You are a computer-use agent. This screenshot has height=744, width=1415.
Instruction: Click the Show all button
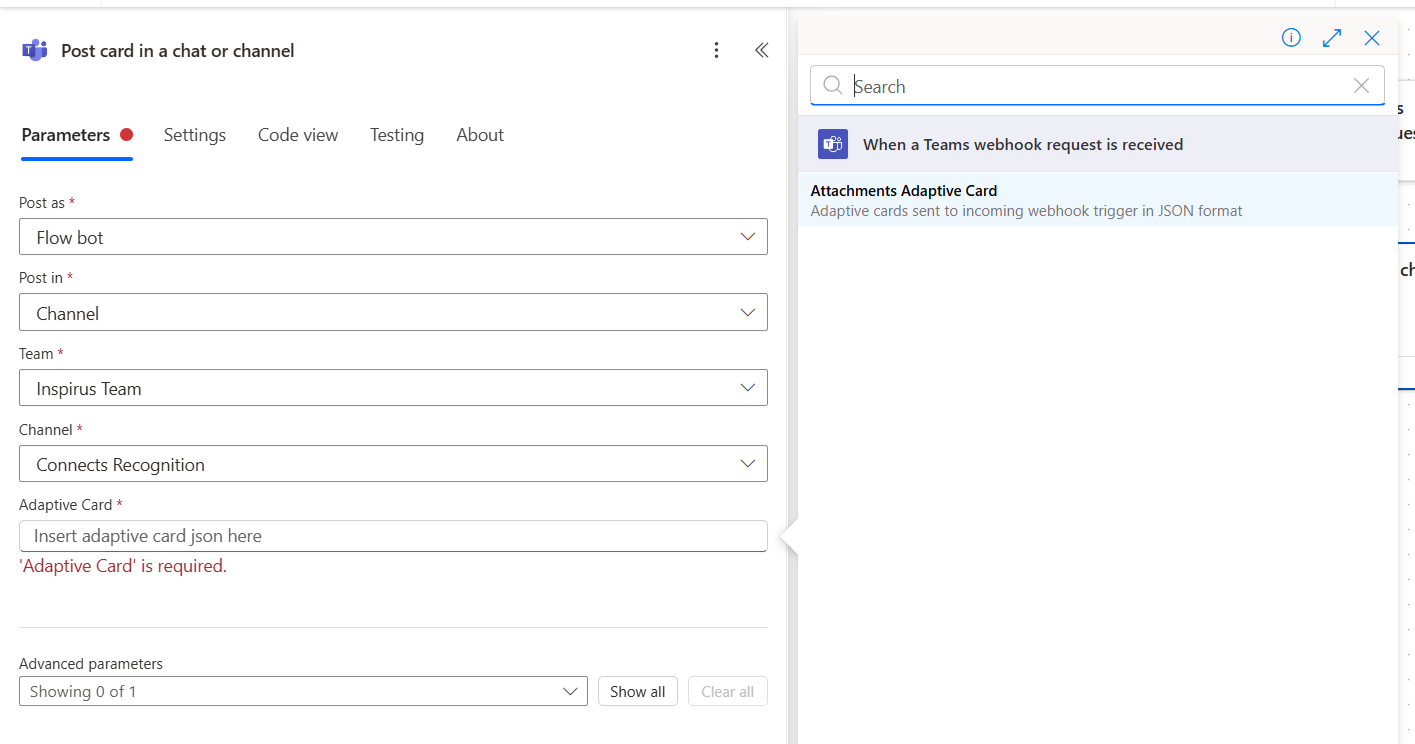pyautogui.click(x=638, y=691)
